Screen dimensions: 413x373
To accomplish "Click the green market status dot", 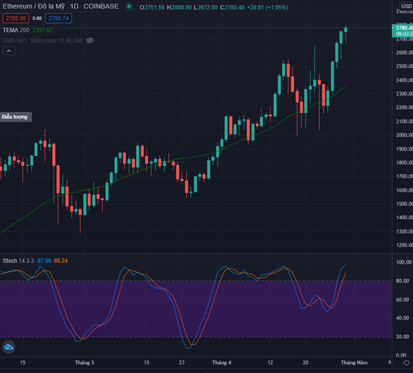I will click(129, 6).
